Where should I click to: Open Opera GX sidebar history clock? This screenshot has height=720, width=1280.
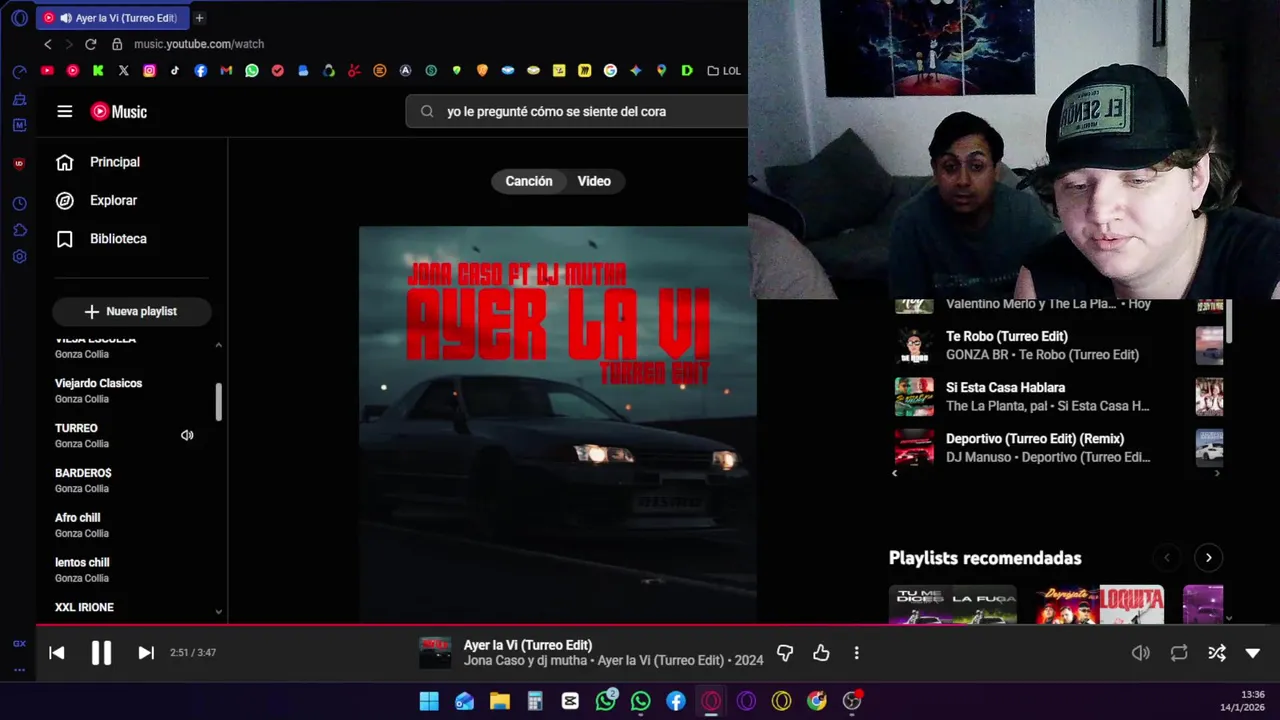[19, 204]
